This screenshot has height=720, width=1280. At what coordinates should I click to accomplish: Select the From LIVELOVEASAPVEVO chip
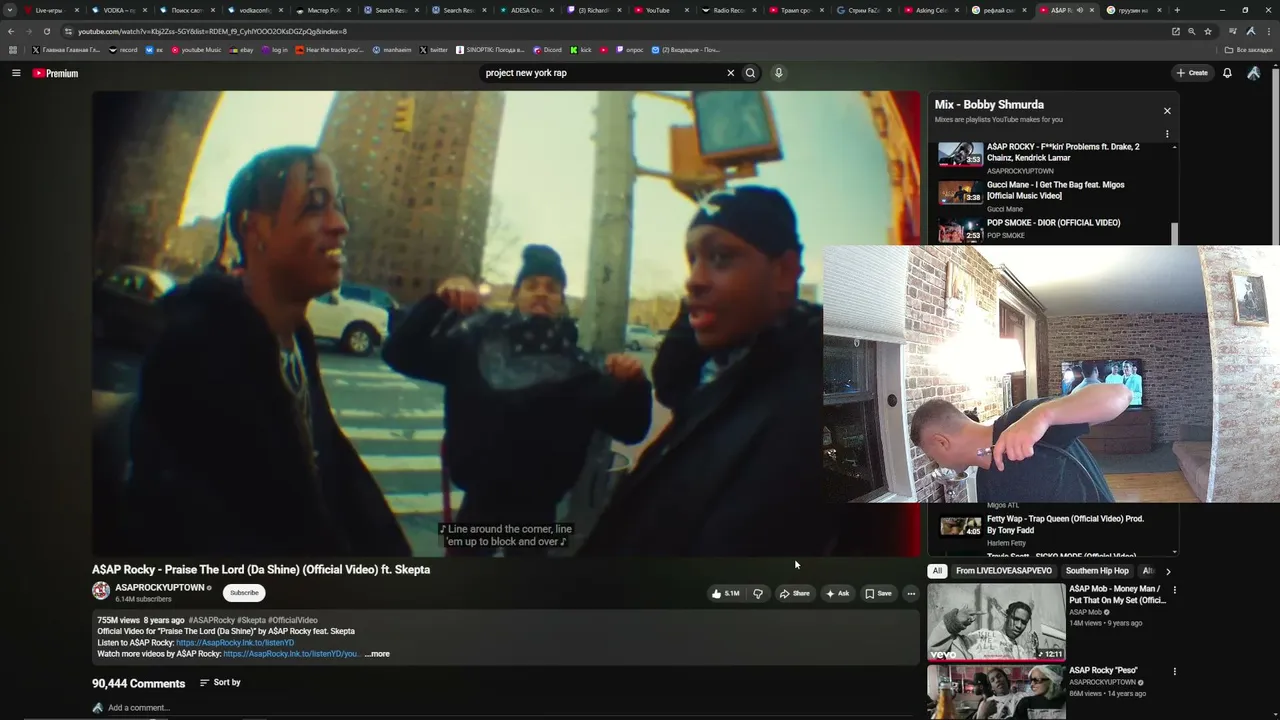(x=1004, y=571)
